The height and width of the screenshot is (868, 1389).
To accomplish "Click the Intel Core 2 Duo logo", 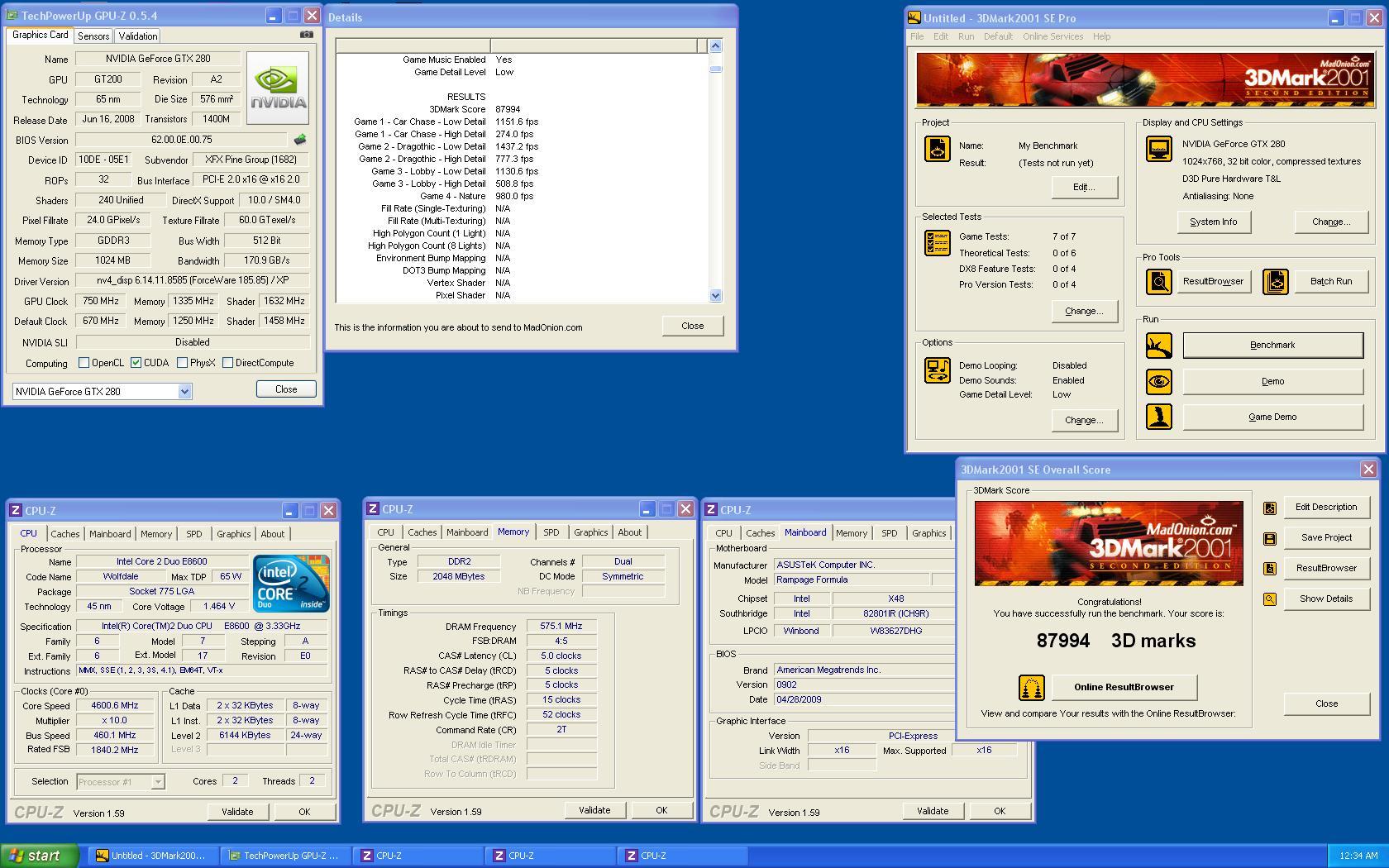I will pos(291,584).
